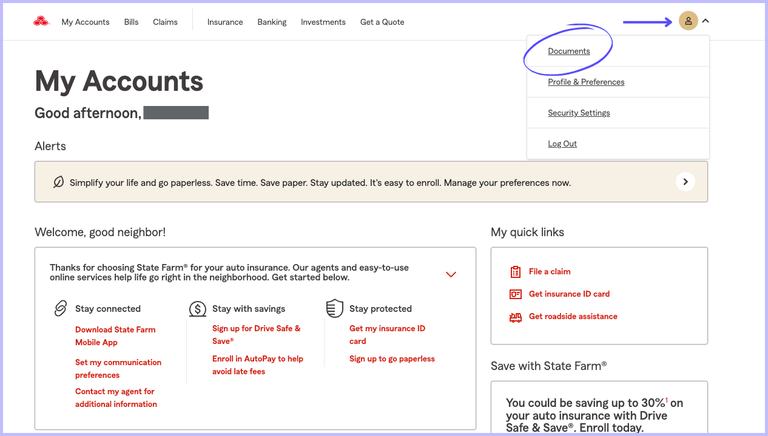This screenshot has height=436, width=768.
Task: Click the My Accounts page heading
Action: tap(119, 81)
